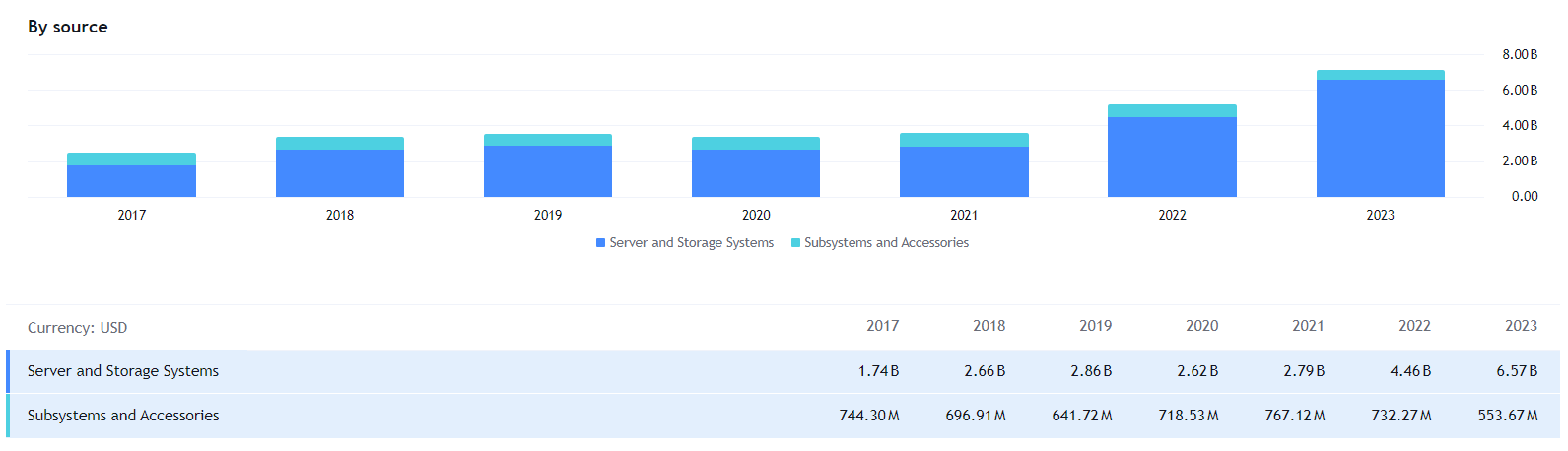Select Subsystems and Accessories table row label
1568x451 pixels.
(x=123, y=416)
